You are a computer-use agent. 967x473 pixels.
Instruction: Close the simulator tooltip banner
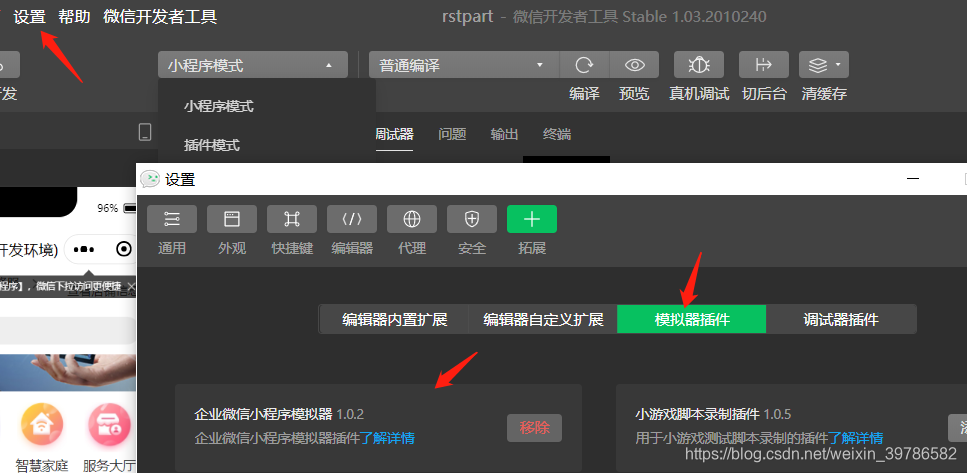tap(131, 286)
